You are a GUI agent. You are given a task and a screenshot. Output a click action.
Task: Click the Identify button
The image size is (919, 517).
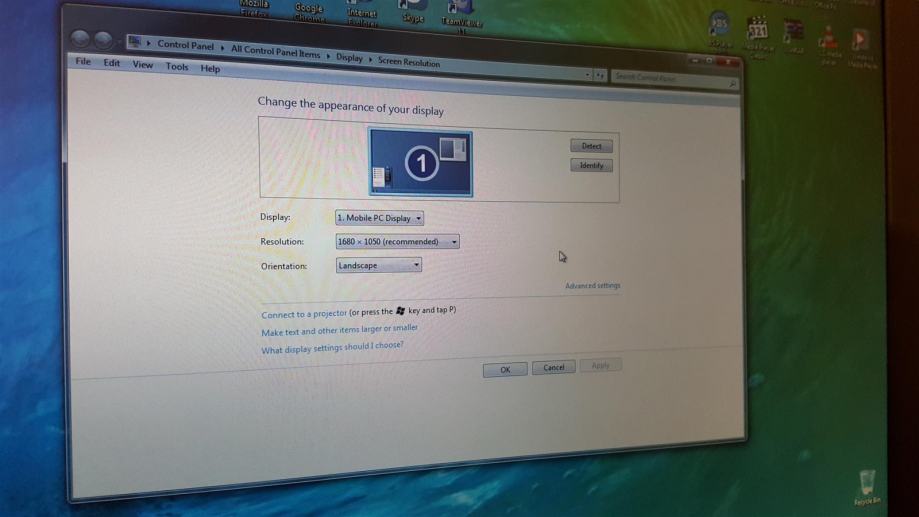(591, 165)
